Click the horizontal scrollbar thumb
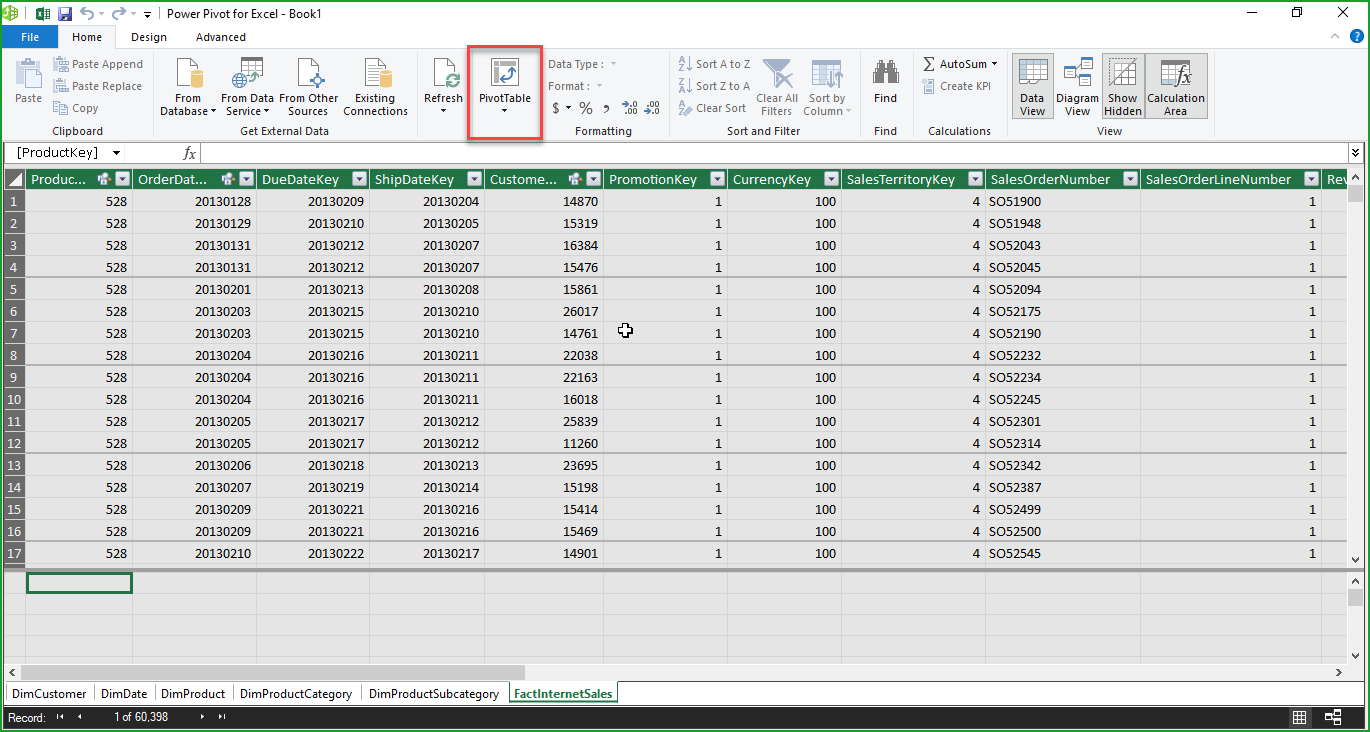The height and width of the screenshot is (732, 1370). (x=272, y=672)
